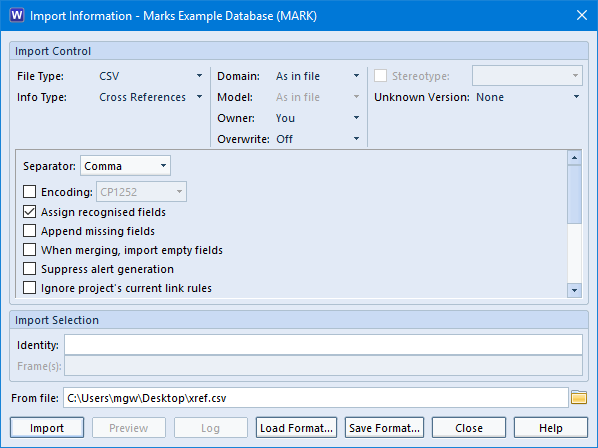Click the Import button
The image size is (598, 448).
[47, 428]
